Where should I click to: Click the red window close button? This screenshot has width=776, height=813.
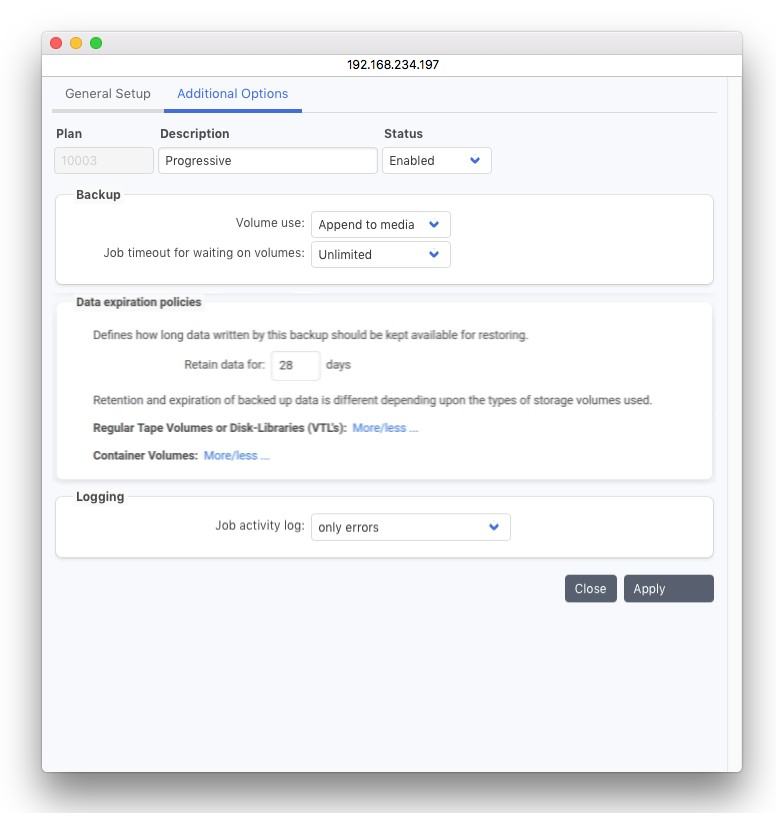tap(56, 43)
